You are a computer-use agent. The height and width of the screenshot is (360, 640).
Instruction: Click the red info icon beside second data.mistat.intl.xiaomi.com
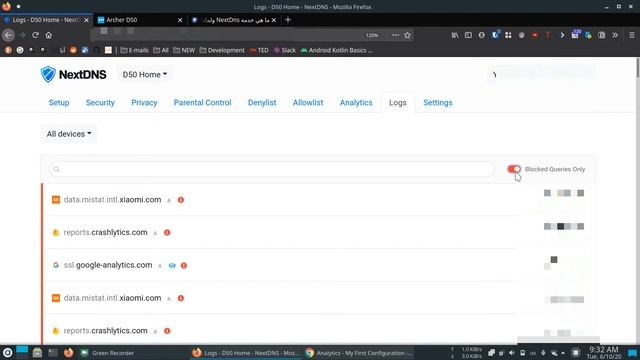pos(181,298)
